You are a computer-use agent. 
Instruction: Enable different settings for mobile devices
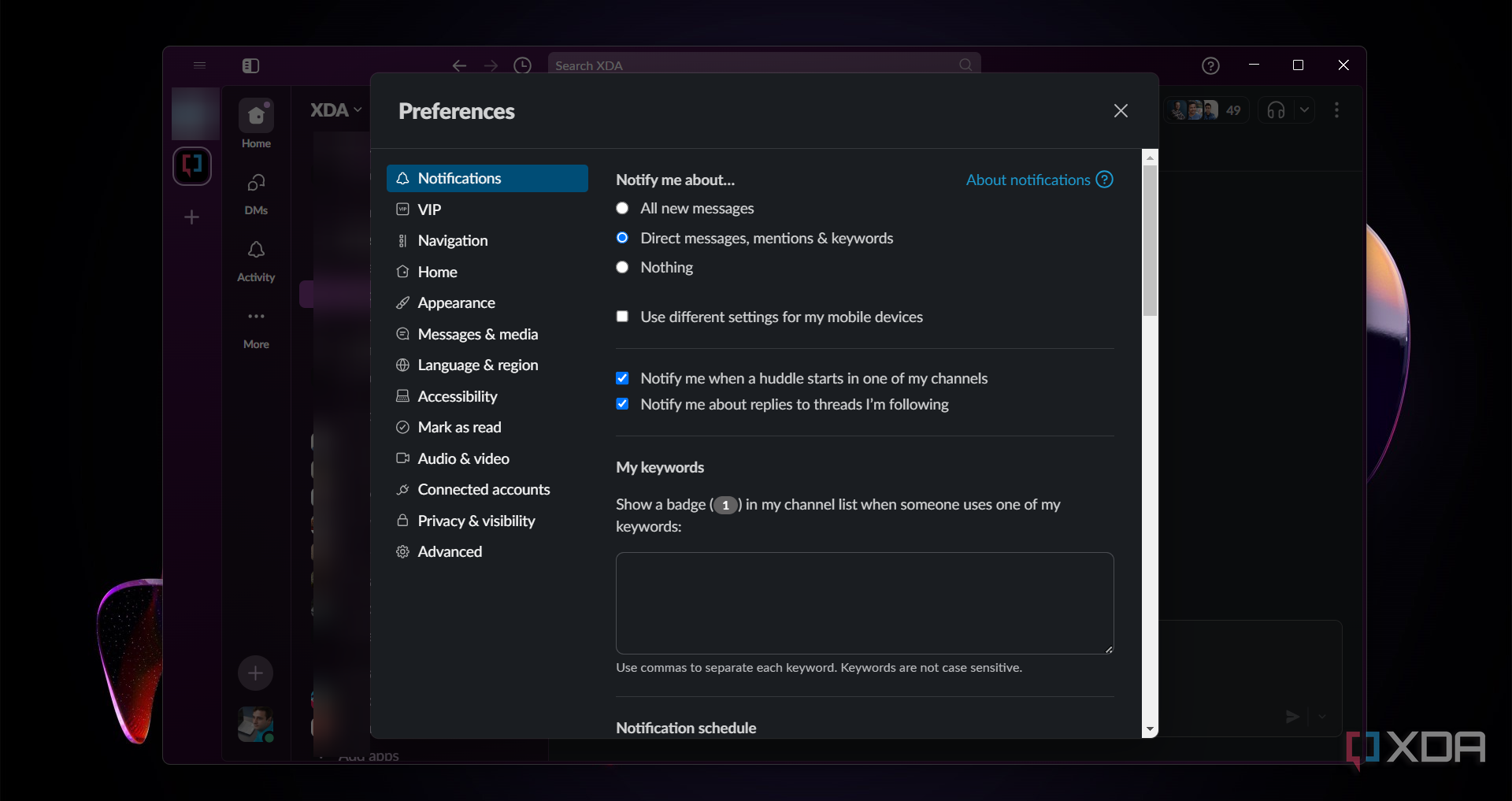622,317
